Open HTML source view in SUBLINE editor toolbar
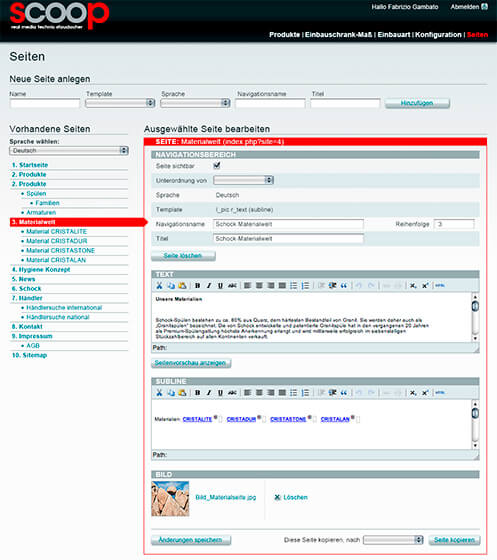Screen dimensions: 497x560 440,393
